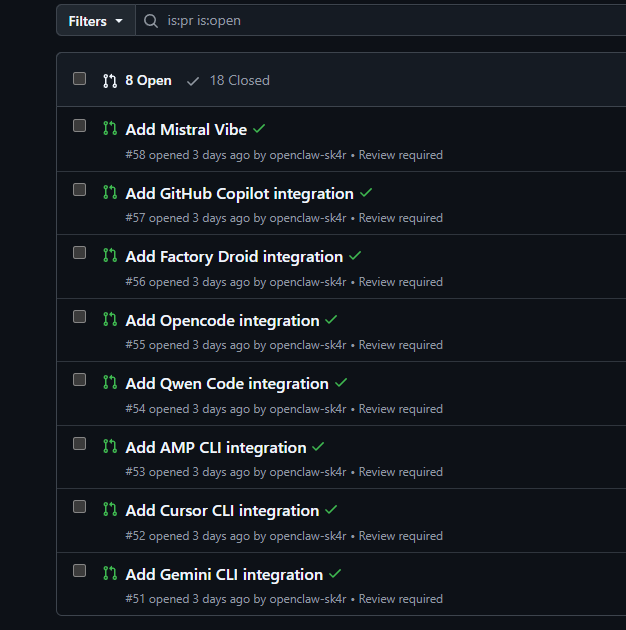
Task: Open the Filters dropdown
Action: point(96,21)
